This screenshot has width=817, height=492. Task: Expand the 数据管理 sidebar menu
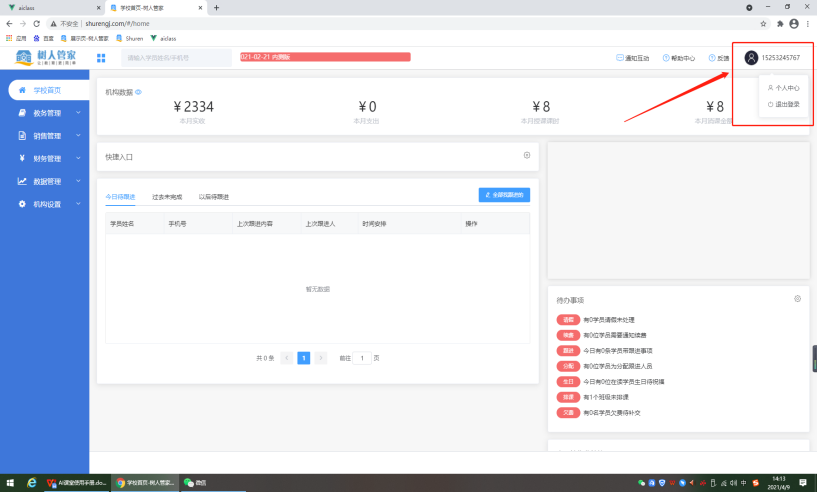[x=48, y=181]
